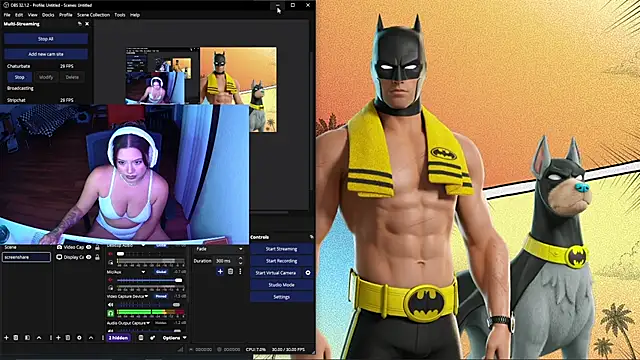The height and width of the screenshot is (360, 640).
Task: Expand the Mic/Aux mixer dropdown arrow
Action: click(x=143, y=272)
